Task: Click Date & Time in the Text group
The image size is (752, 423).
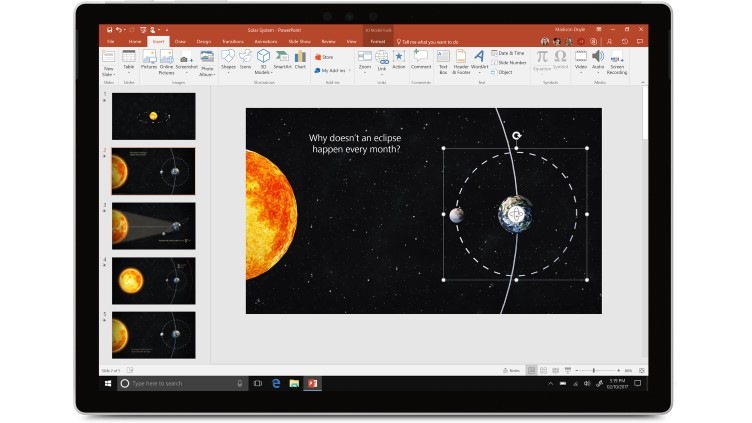Action: [508, 52]
